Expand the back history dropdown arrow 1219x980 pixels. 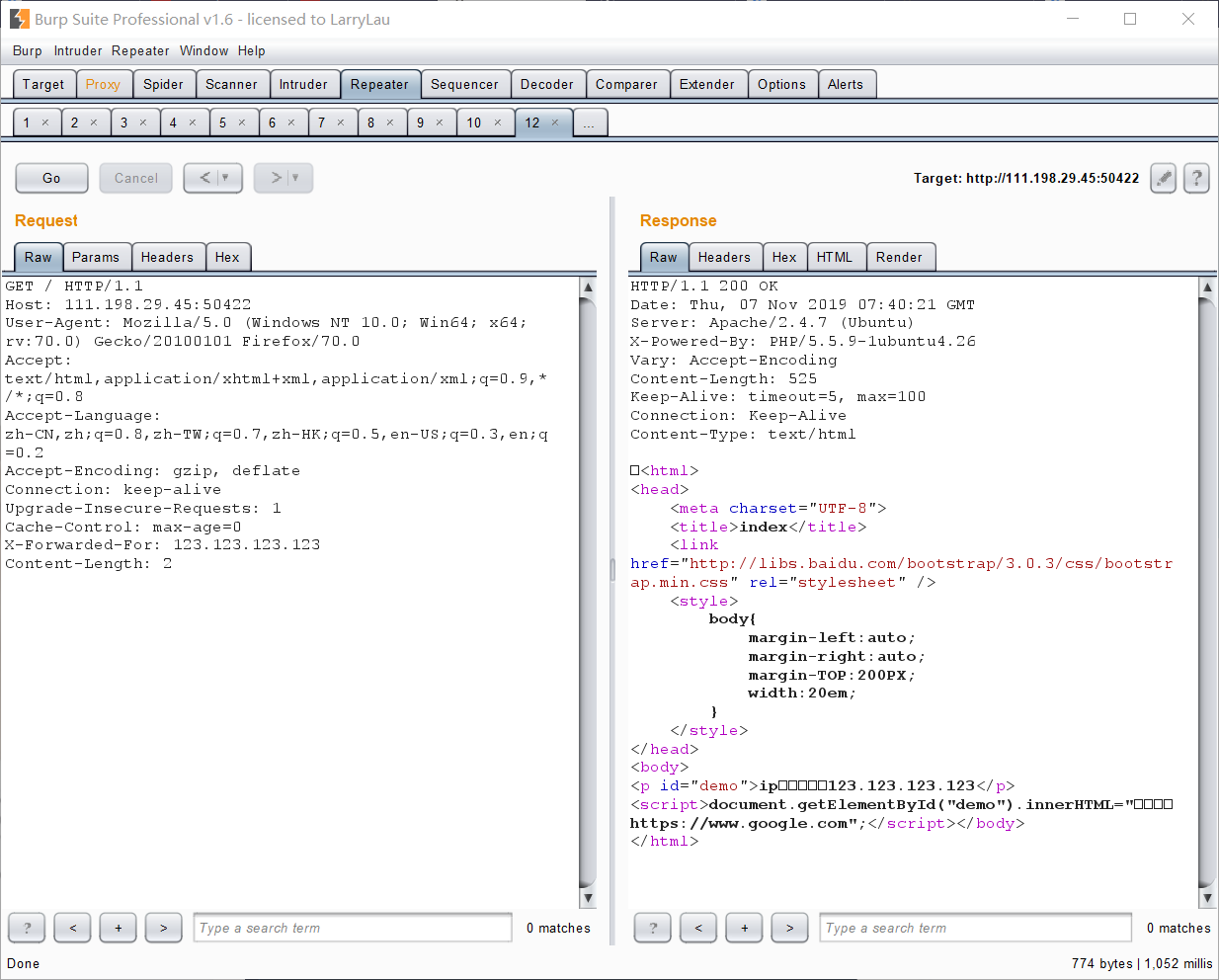225,178
